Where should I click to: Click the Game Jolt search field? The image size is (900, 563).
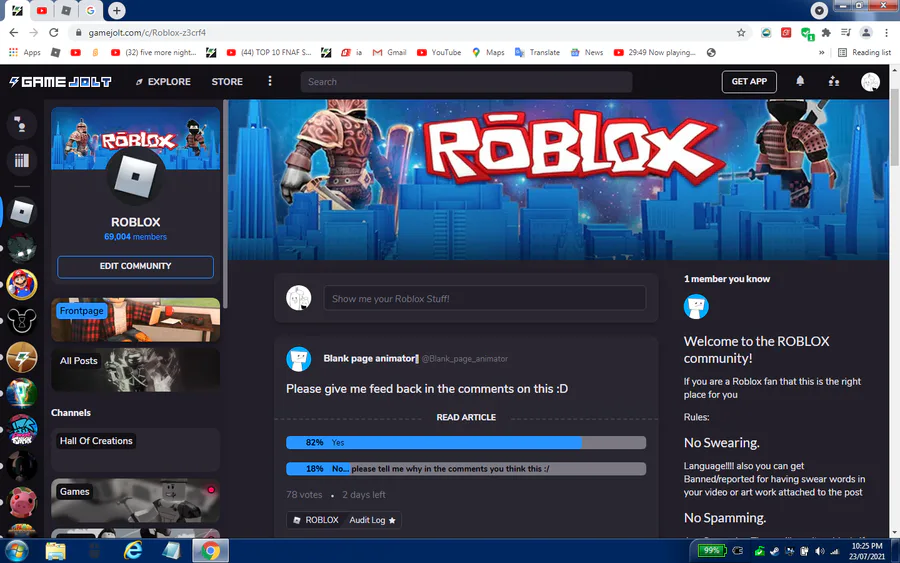[466, 81]
